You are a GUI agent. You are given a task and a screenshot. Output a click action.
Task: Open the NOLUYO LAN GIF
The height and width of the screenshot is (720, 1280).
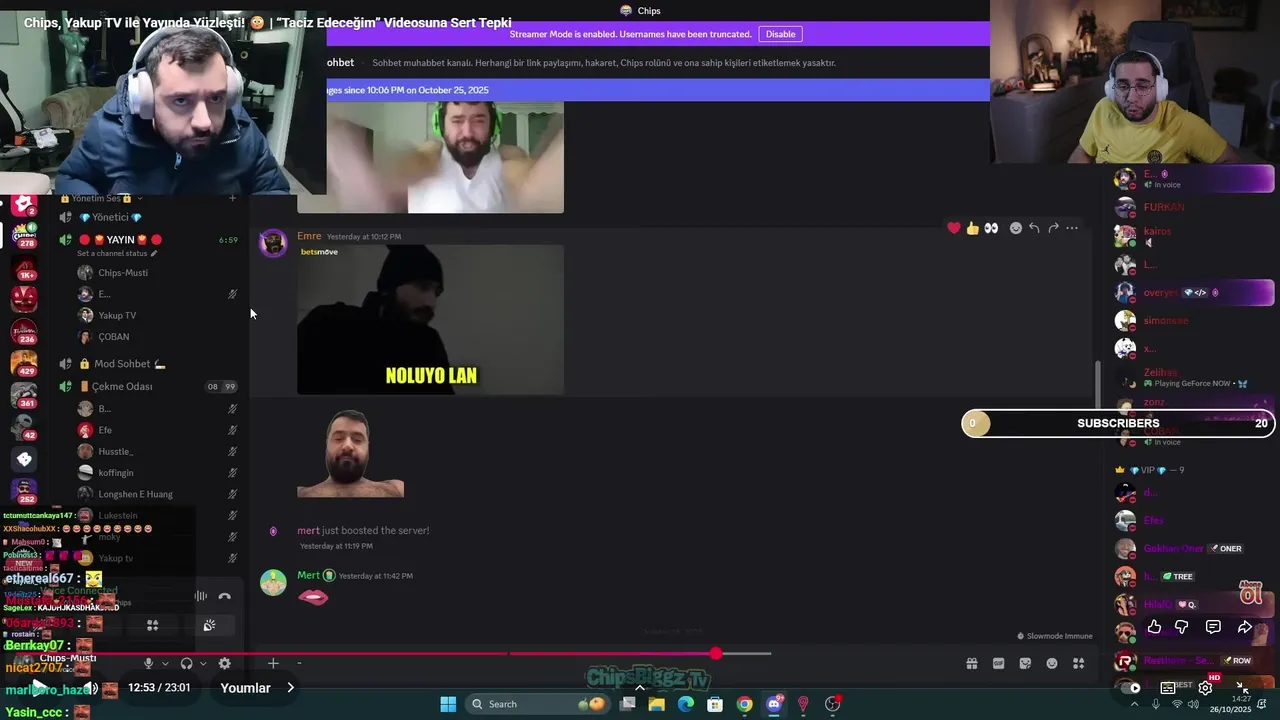[430, 320]
